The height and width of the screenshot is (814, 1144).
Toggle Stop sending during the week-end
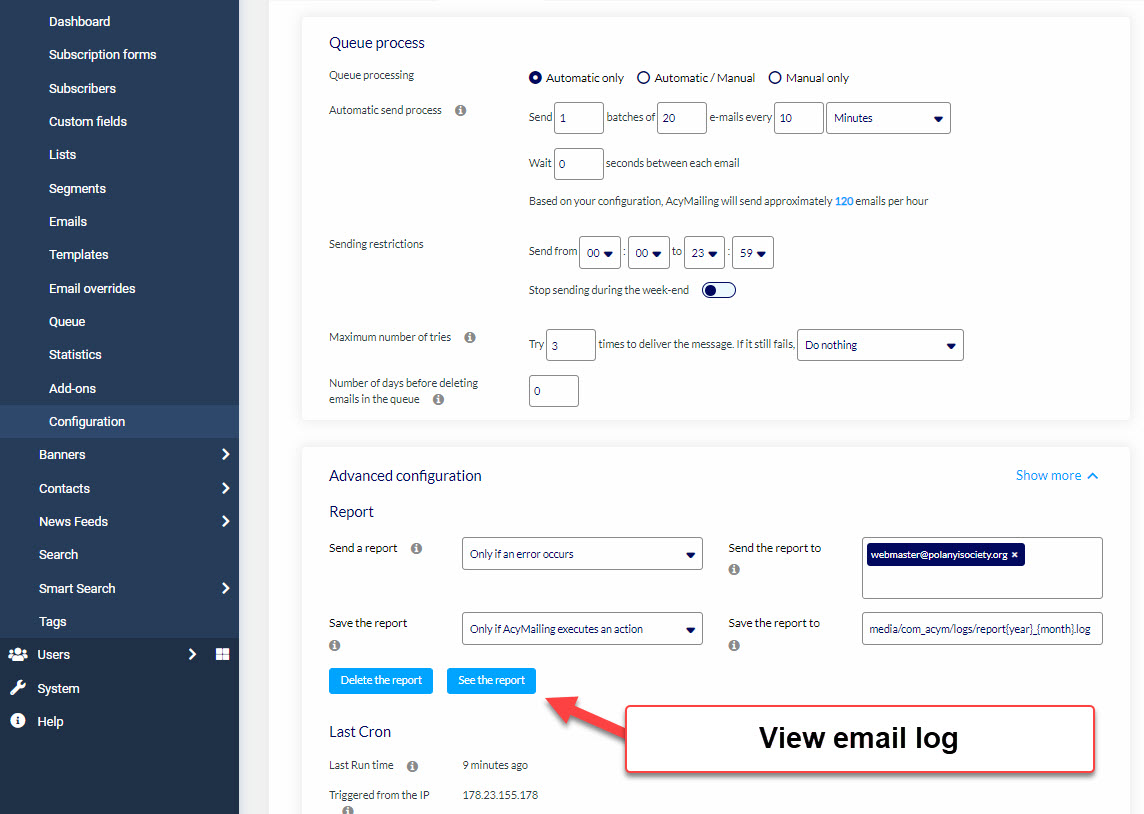(719, 290)
